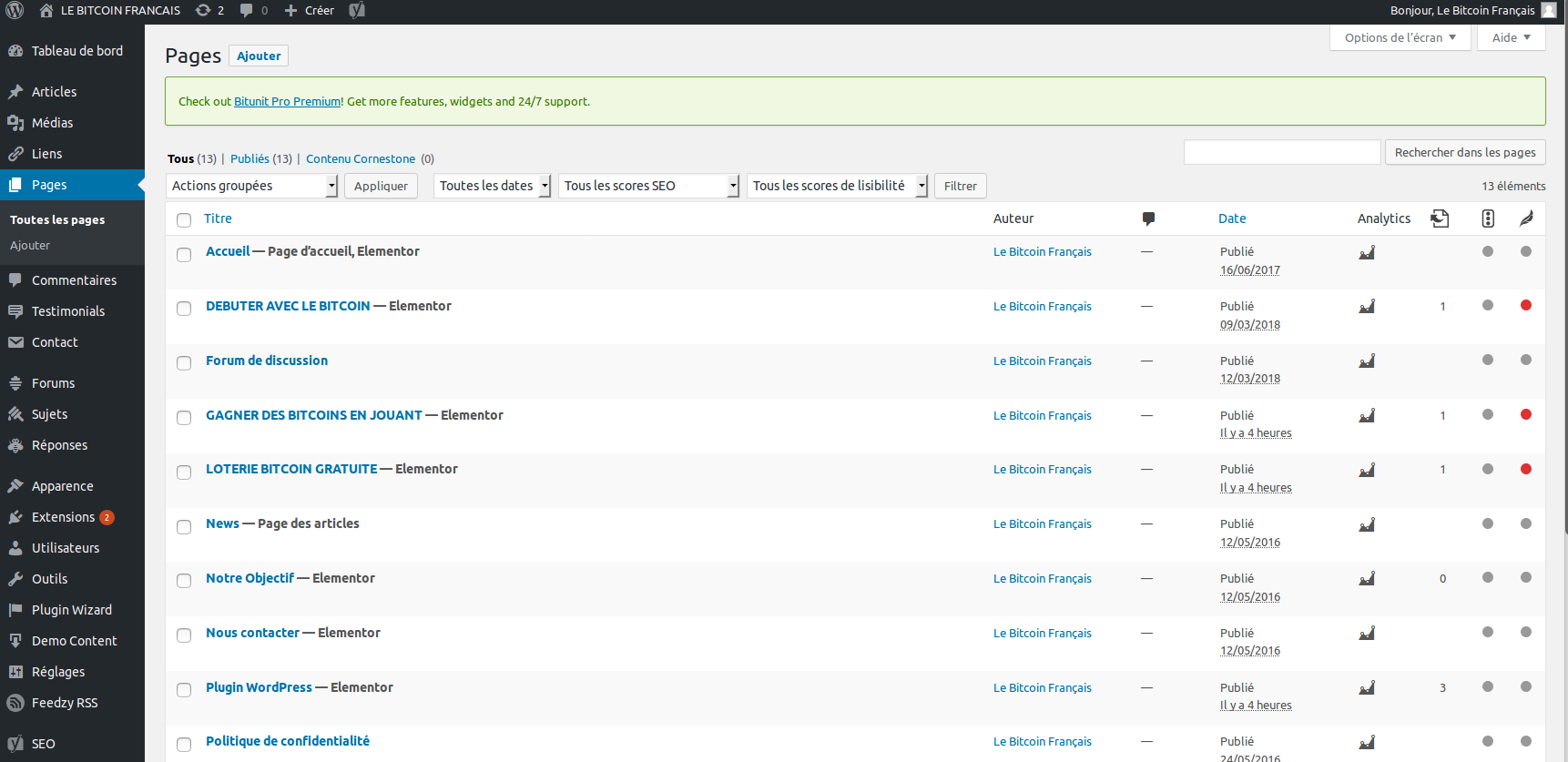
Task: Open Réglages in sidebar
Action: pos(72,672)
